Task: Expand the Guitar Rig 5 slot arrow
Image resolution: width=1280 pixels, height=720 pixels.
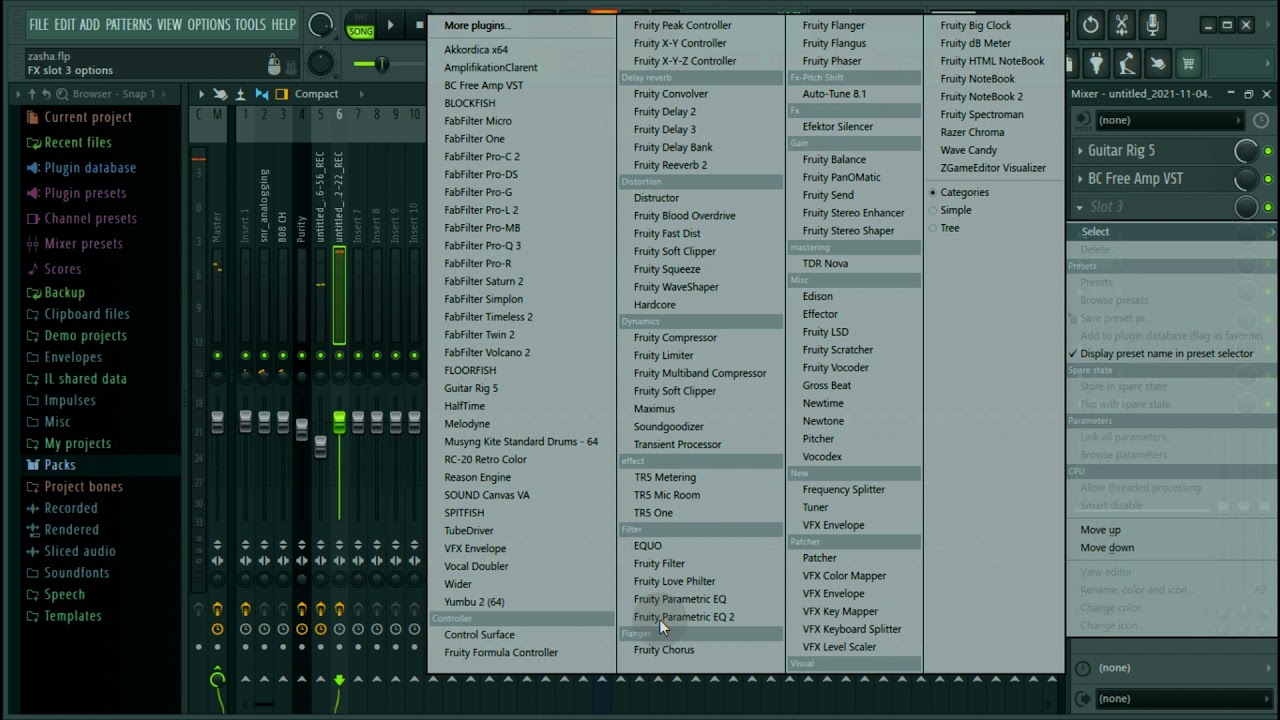Action: [1080, 151]
